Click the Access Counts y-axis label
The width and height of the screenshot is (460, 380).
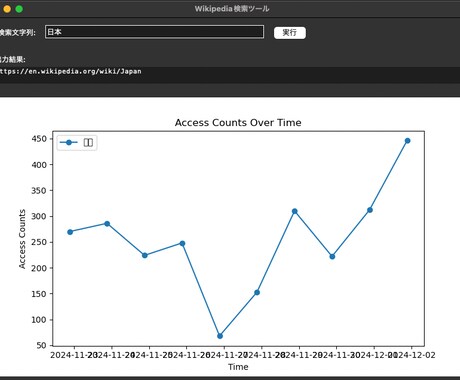pos(22,239)
